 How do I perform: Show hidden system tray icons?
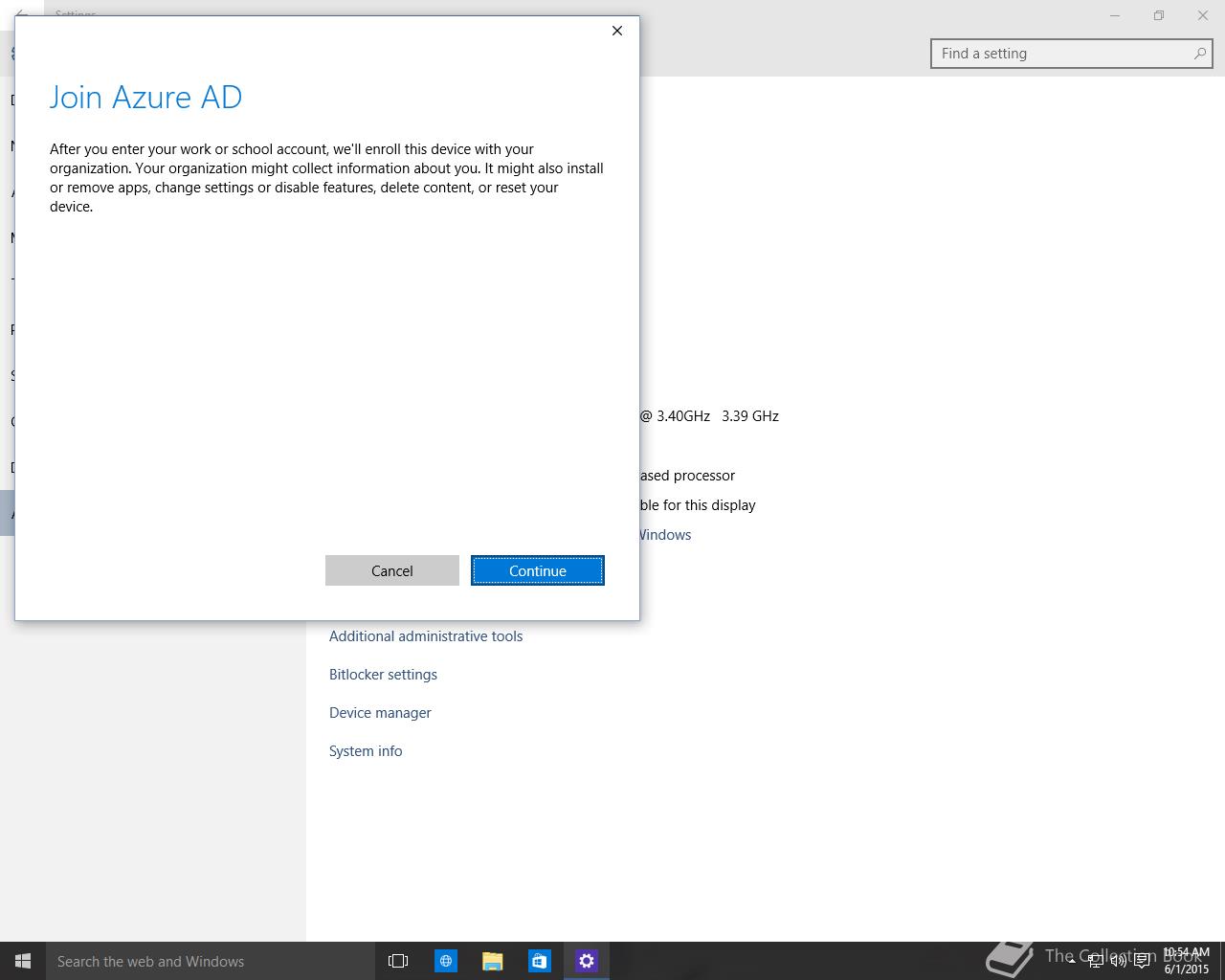[x=1072, y=961]
